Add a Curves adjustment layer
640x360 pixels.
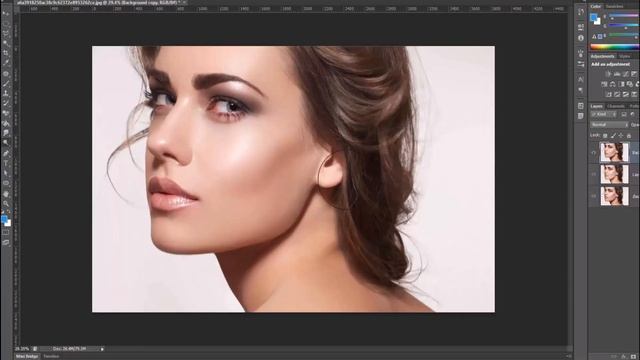coord(626,74)
